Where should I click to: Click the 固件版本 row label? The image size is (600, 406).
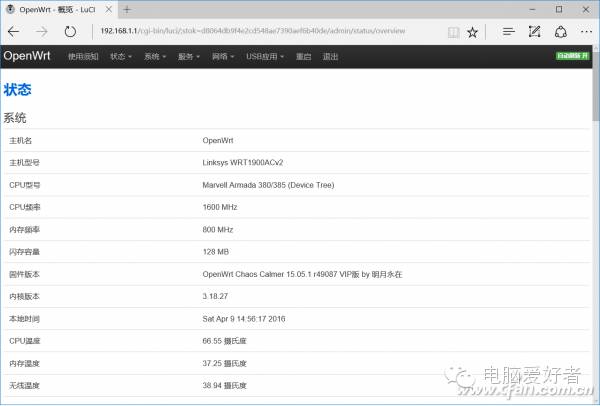(x=24, y=274)
